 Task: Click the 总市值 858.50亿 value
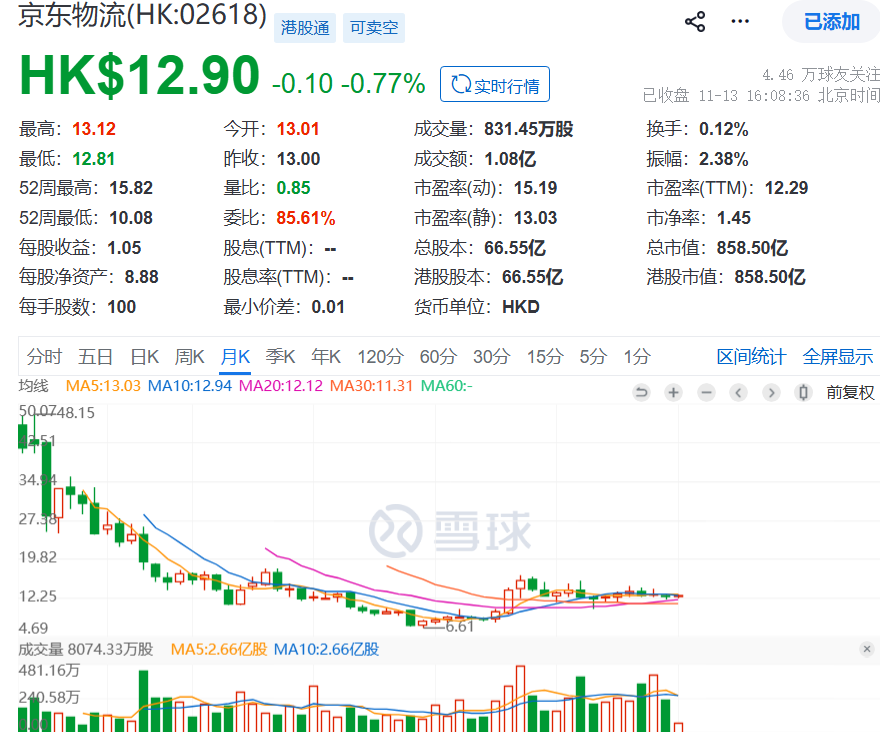point(753,248)
